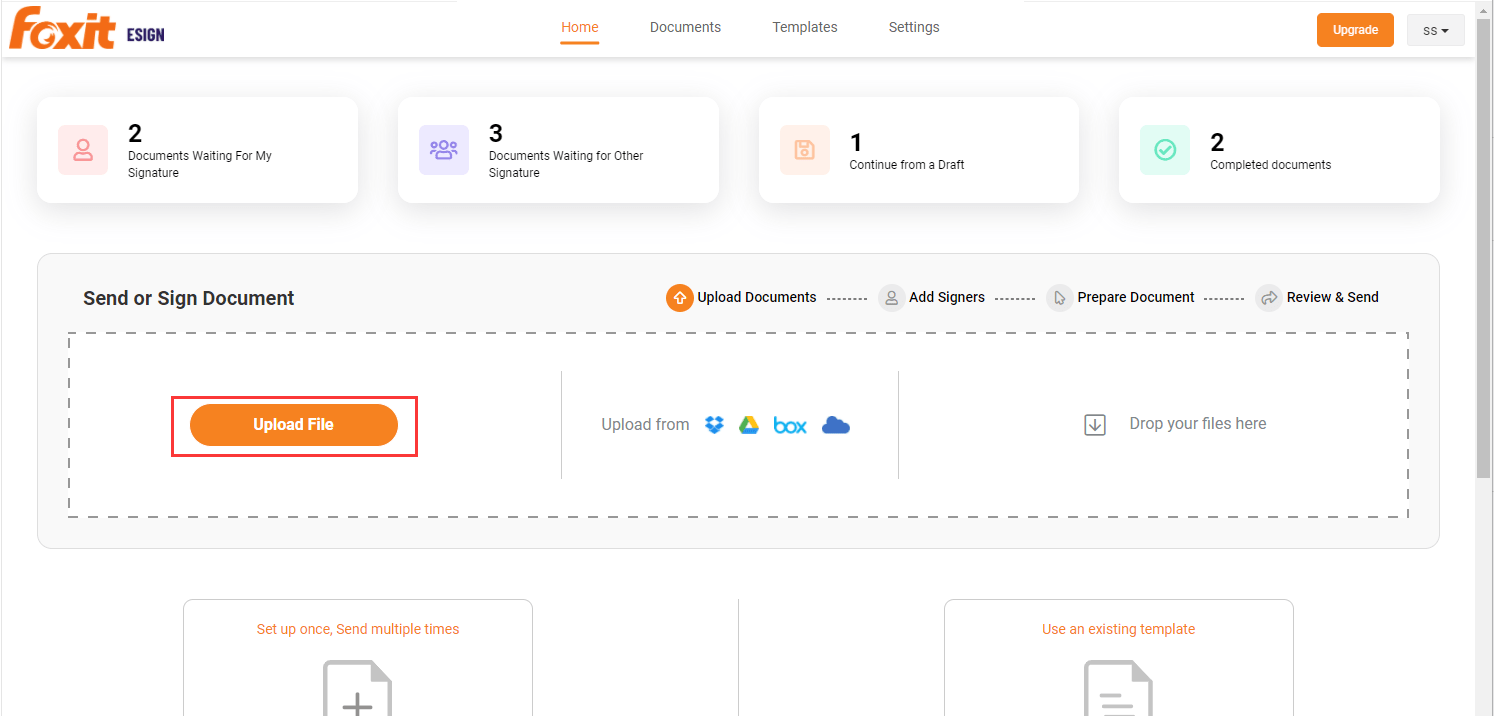
Task: Click the Add Signers step icon
Action: [x=891, y=297]
